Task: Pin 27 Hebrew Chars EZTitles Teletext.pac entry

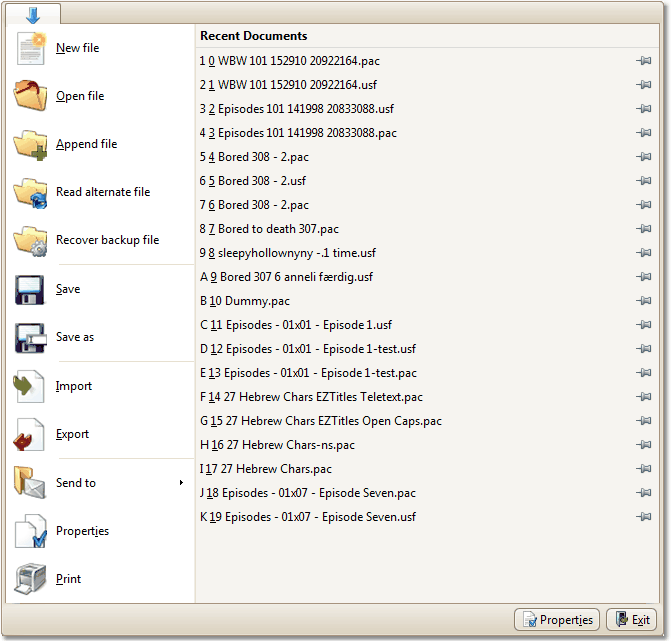Action: click(643, 397)
